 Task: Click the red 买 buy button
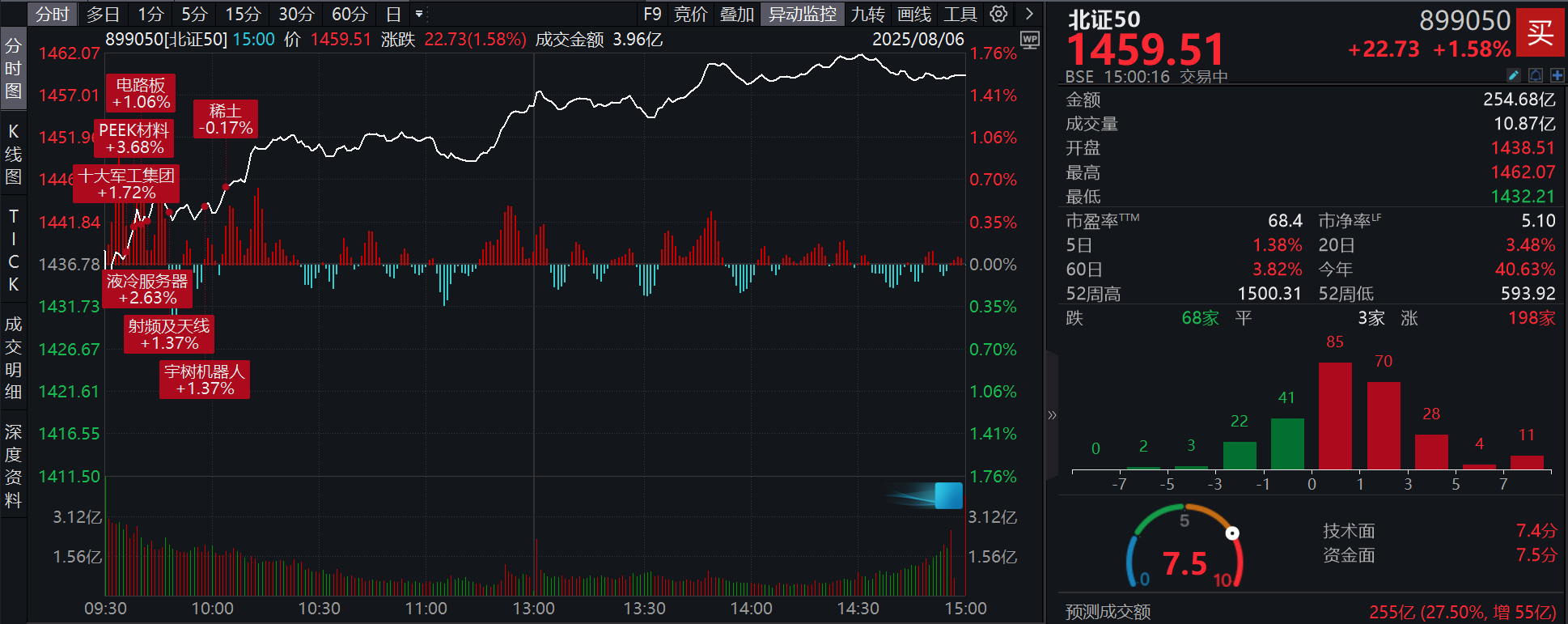[1540, 32]
